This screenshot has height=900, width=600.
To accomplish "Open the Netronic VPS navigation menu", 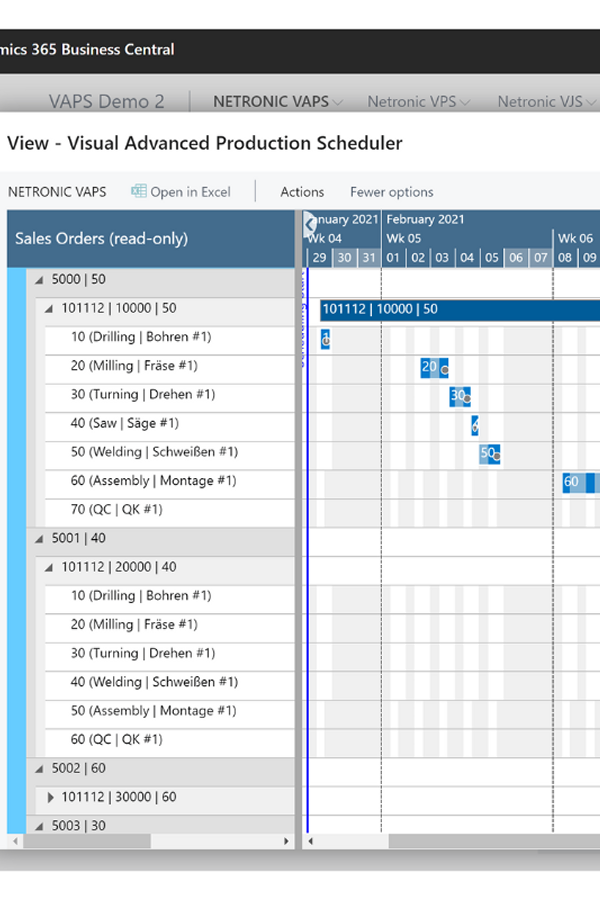I will 418,102.
